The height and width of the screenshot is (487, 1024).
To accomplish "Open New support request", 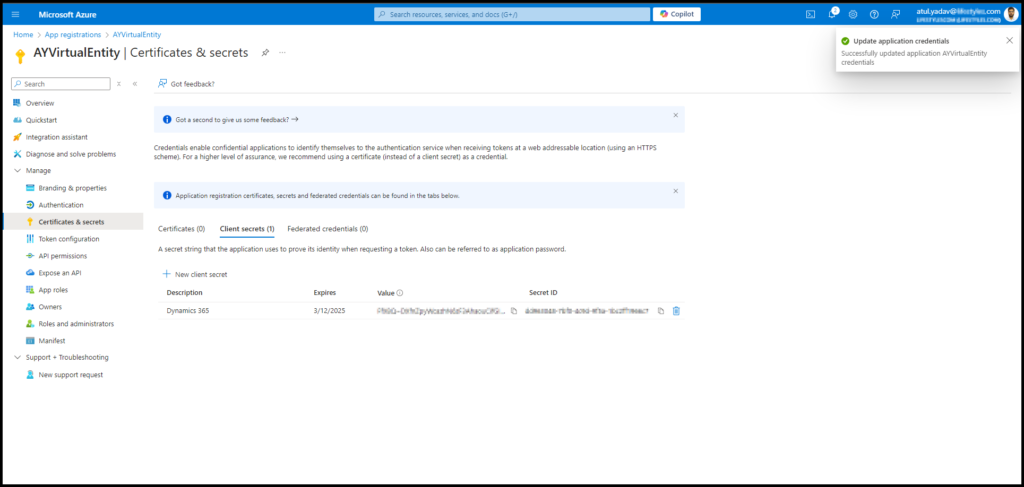I will pyautogui.click(x=72, y=375).
